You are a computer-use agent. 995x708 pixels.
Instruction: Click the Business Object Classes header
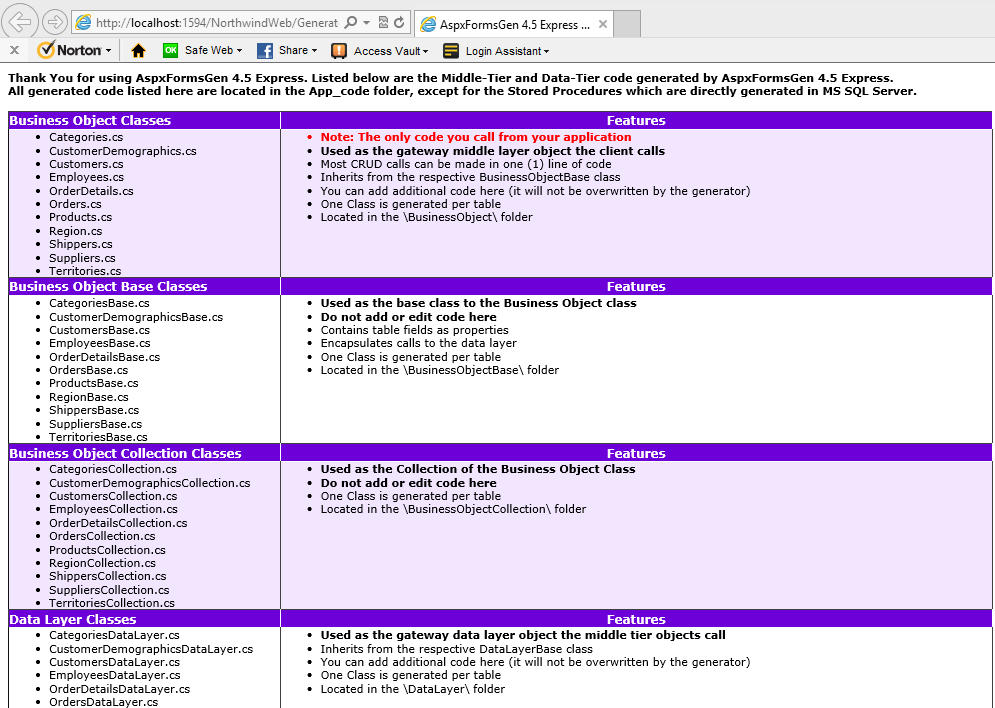90,121
